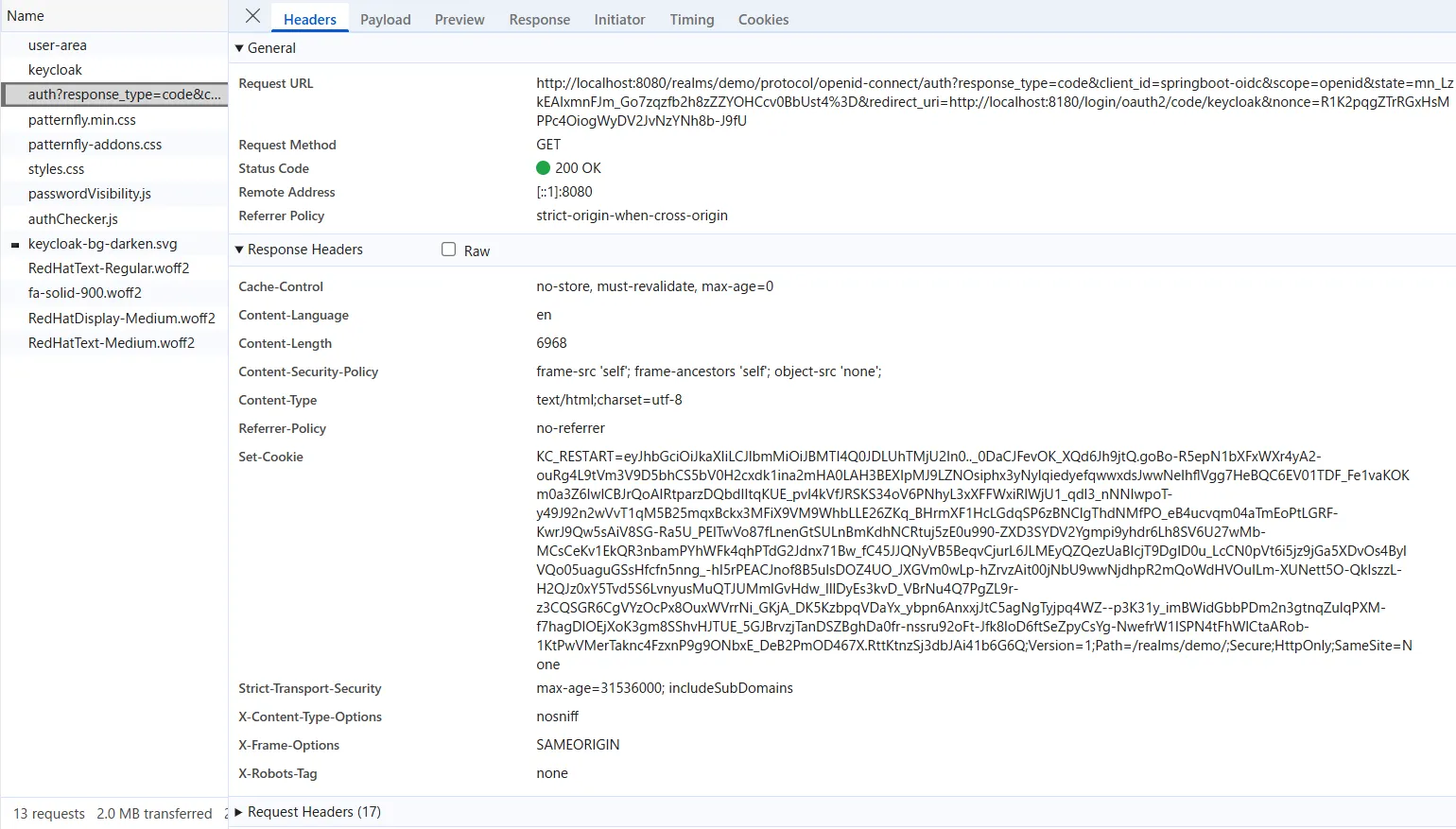
Task: Close the request details panel
Action: (x=252, y=16)
